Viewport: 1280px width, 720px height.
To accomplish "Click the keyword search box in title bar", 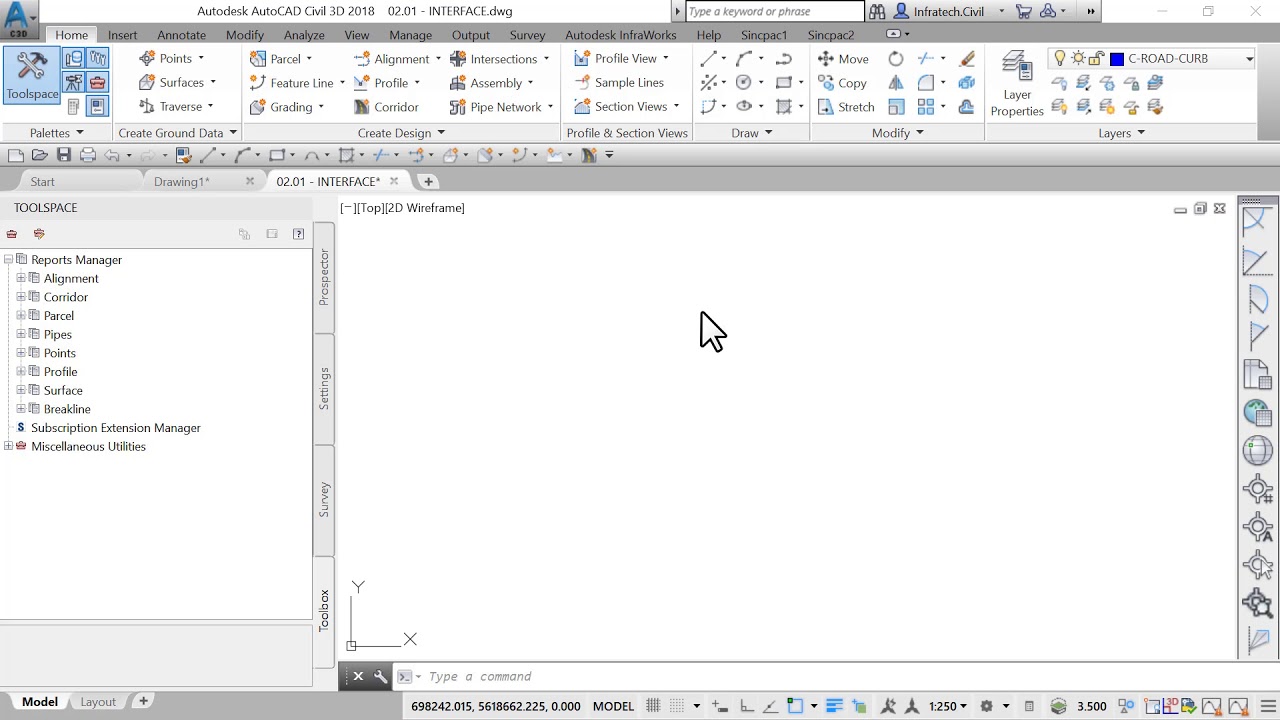I will coord(775,12).
